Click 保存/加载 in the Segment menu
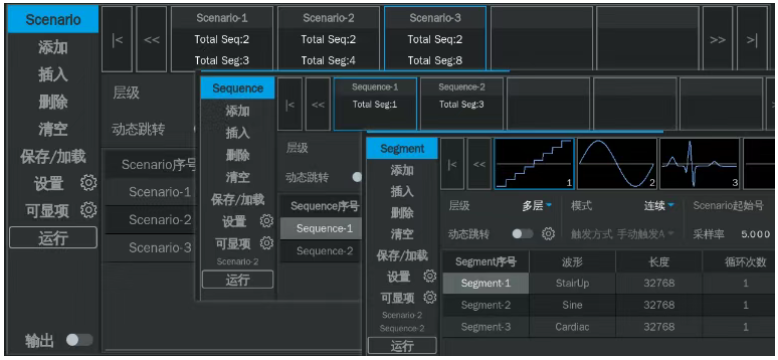Viewport: 778px width, 360px height. click(x=402, y=255)
